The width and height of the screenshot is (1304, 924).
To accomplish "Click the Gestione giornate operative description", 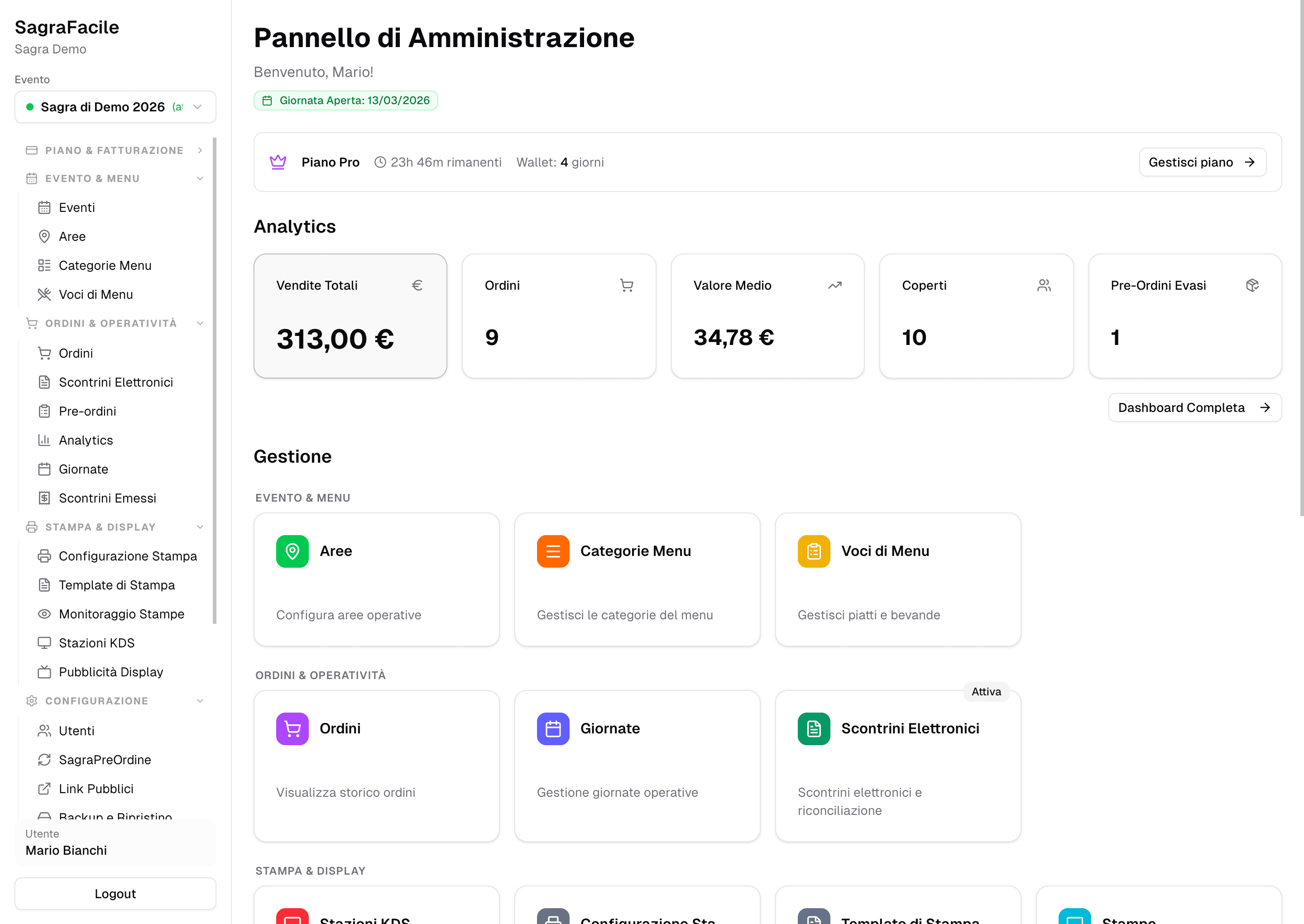I will coord(617,793).
